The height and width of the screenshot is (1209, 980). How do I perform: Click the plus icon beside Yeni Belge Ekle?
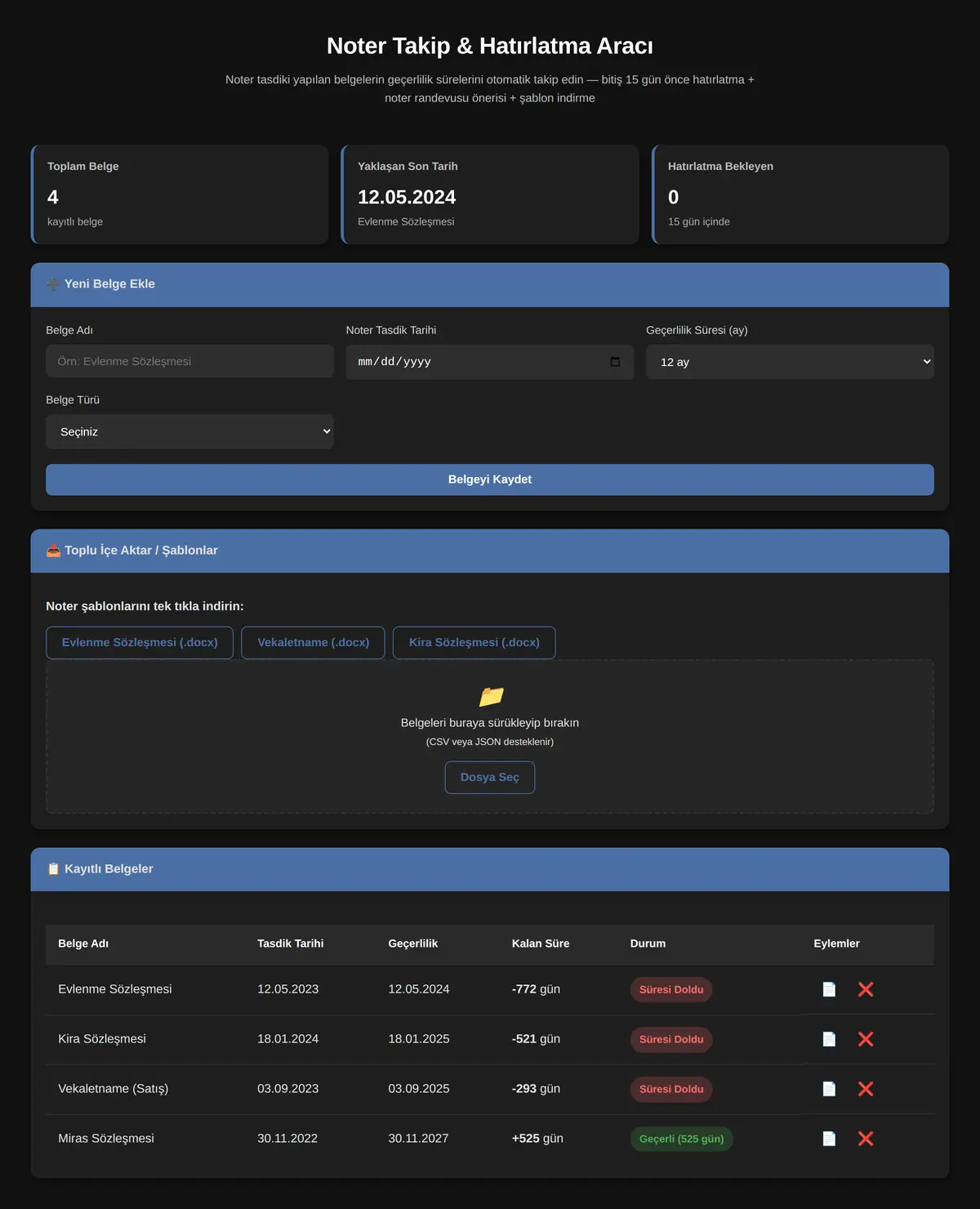(x=53, y=284)
